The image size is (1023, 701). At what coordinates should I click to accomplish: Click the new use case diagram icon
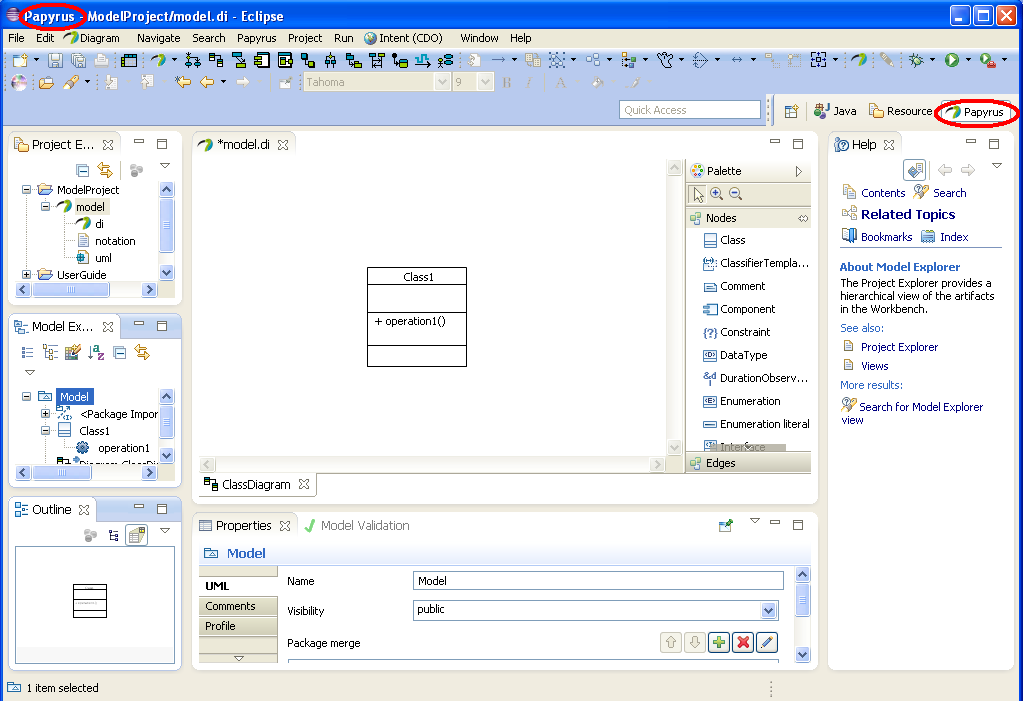[x=446, y=61]
